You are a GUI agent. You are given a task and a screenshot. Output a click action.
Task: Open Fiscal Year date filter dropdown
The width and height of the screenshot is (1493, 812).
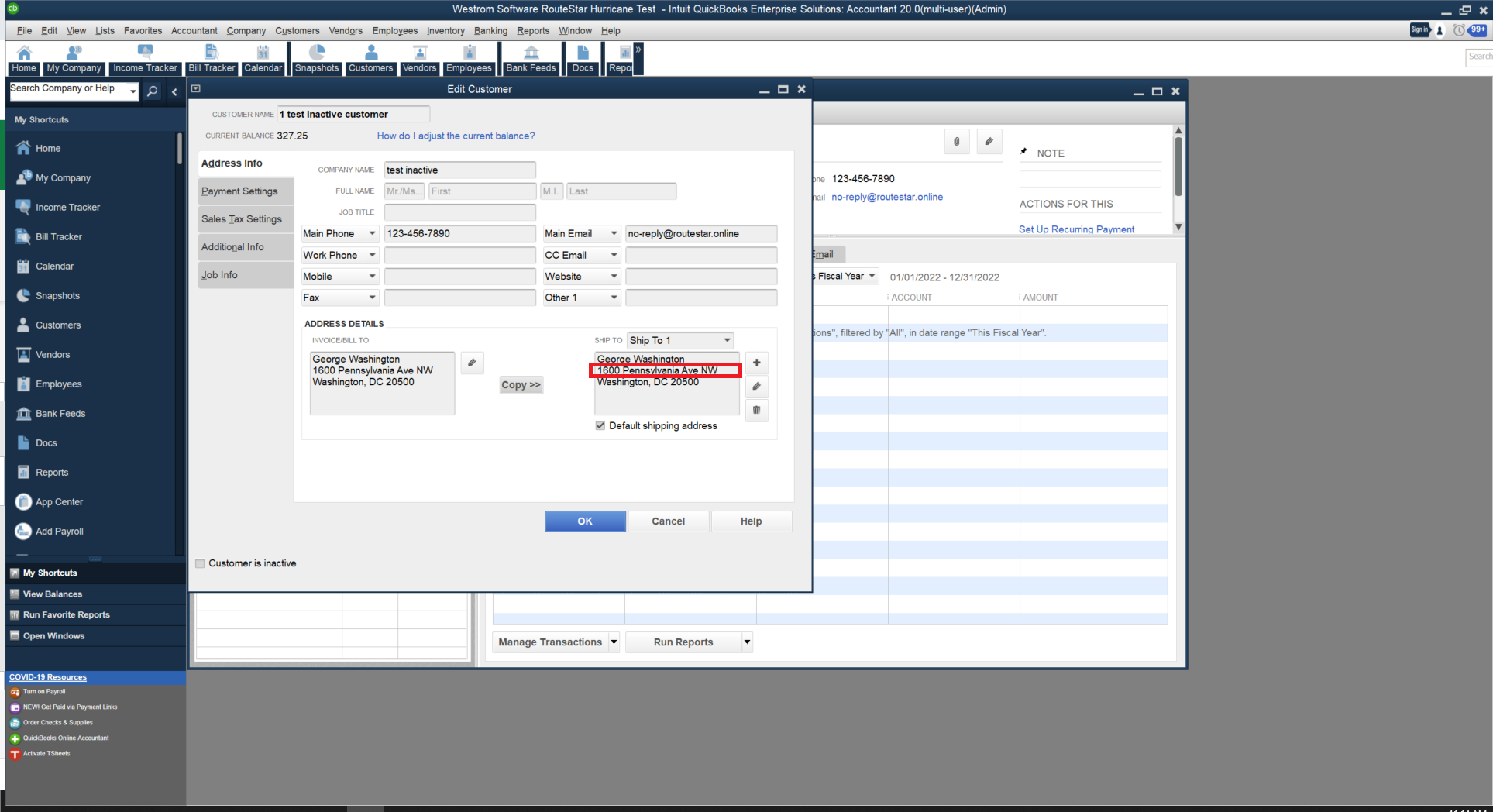click(x=872, y=277)
